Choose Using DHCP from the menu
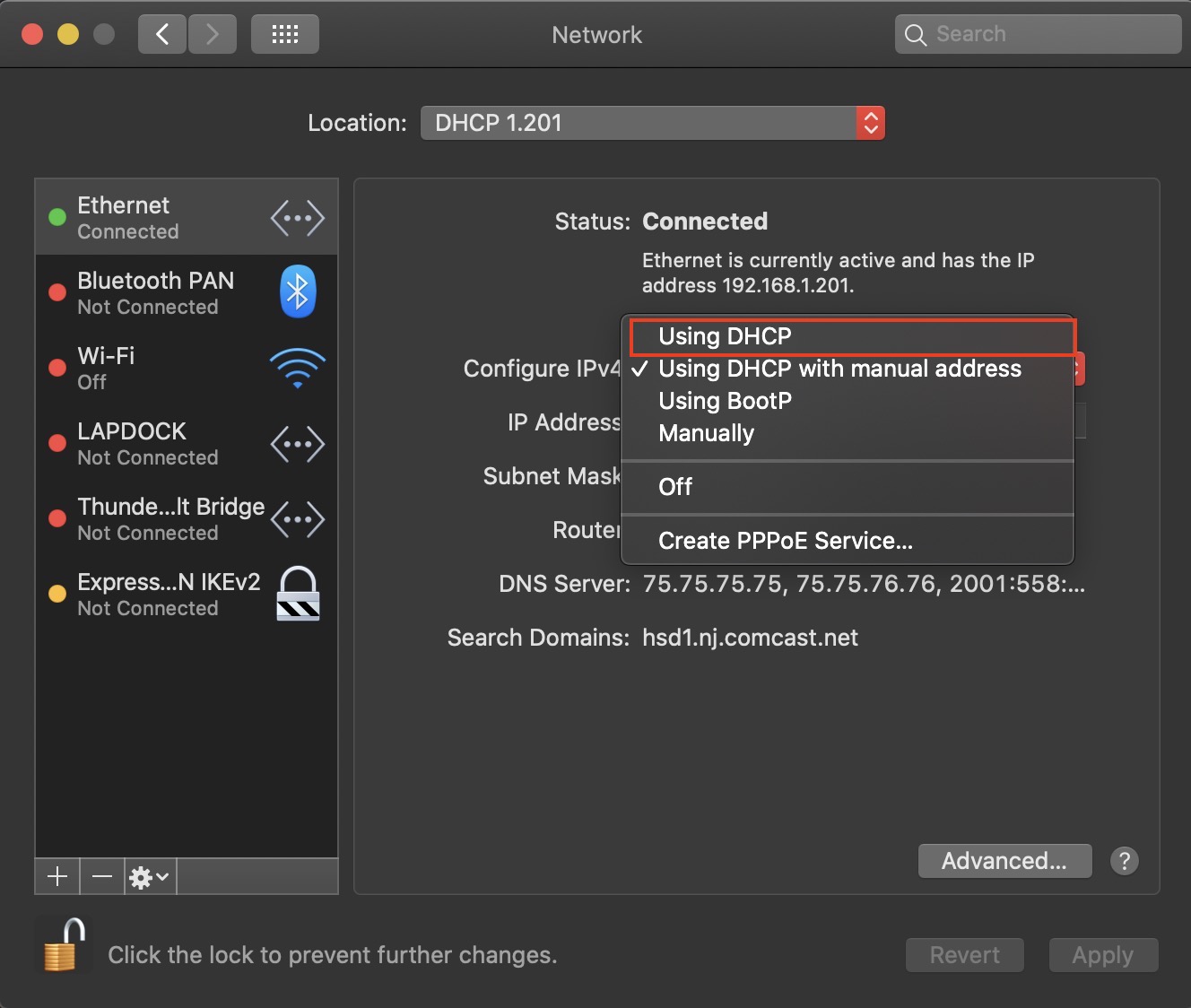The height and width of the screenshot is (1008, 1191). click(725, 336)
